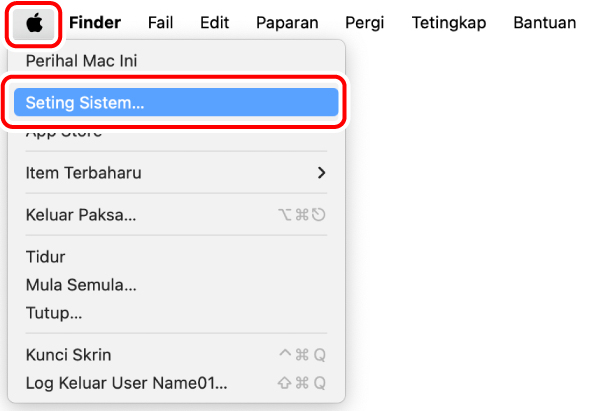Open the Fail menu
Image resolution: width=600 pixels, height=411 pixels.
click(x=161, y=22)
